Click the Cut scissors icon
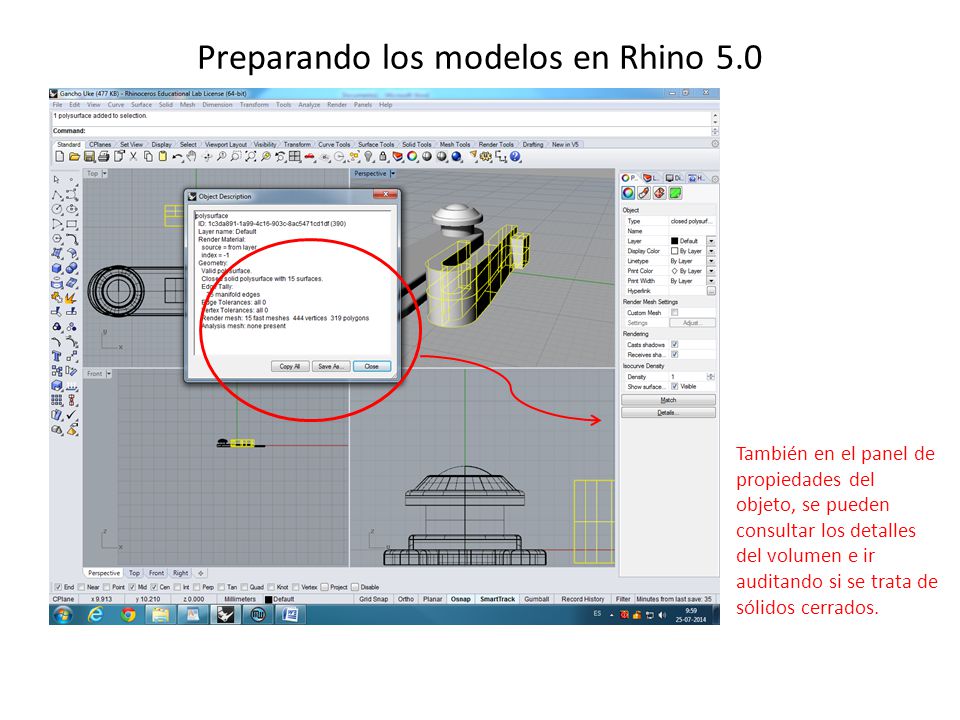 click(x=133, y=157)
